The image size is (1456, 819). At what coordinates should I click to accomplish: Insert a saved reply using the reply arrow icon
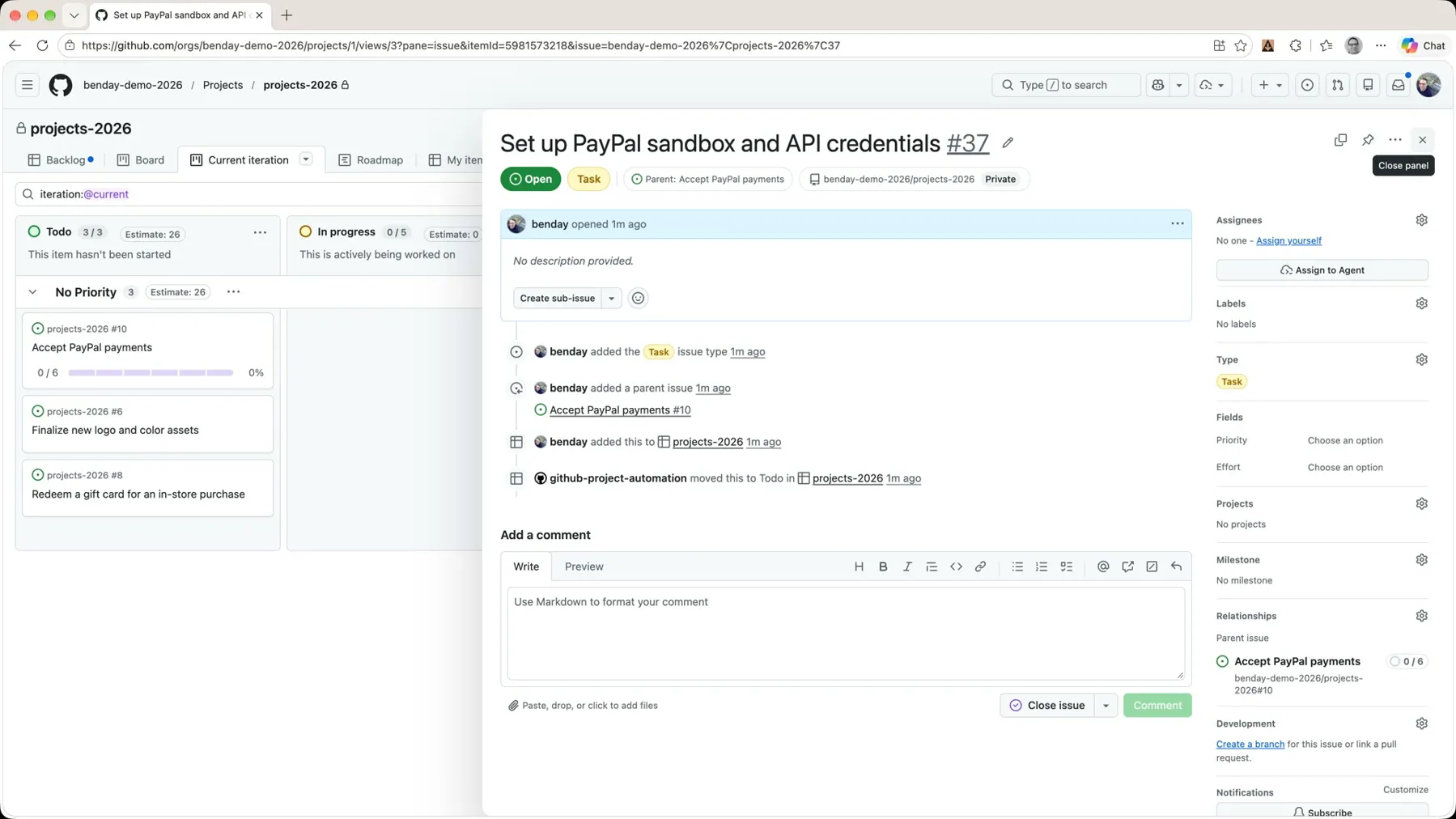(1176, 567)
